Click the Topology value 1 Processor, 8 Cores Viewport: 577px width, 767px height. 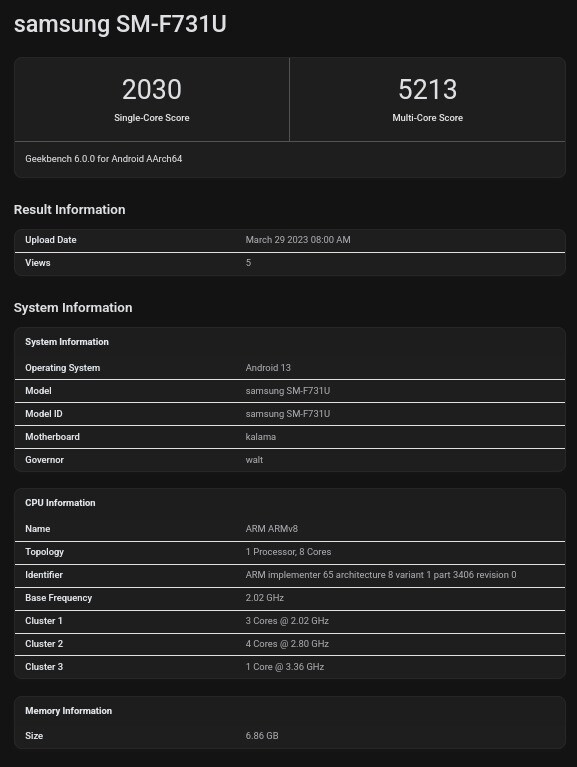tap(288, 552)
